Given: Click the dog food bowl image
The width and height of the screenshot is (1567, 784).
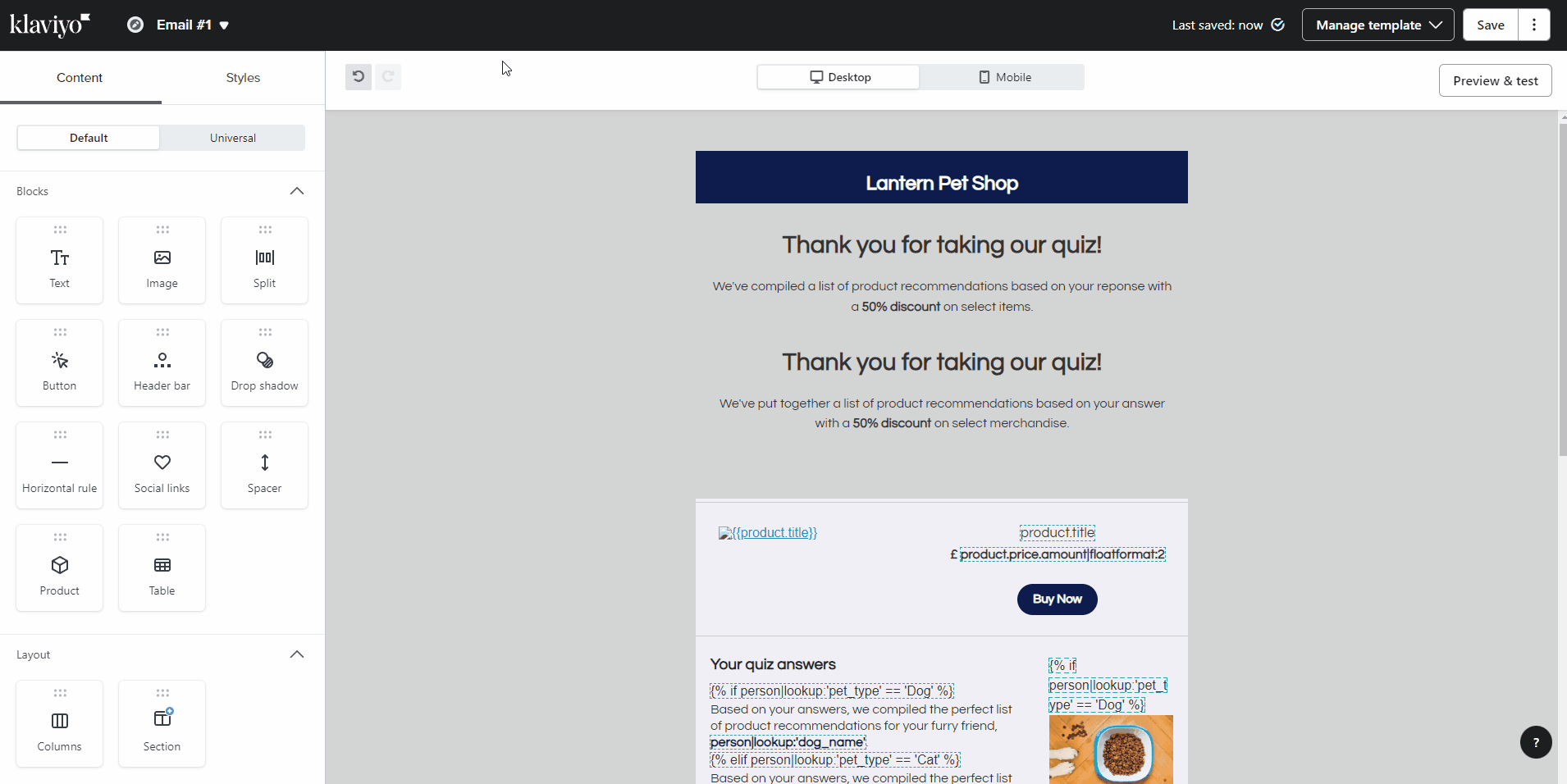Looking at the screenshot, I should pyautogui.click(x=1111, y=750).
